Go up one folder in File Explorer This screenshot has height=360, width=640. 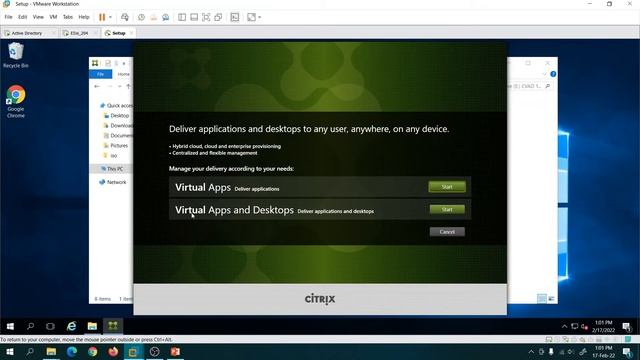tap(129, 87)
